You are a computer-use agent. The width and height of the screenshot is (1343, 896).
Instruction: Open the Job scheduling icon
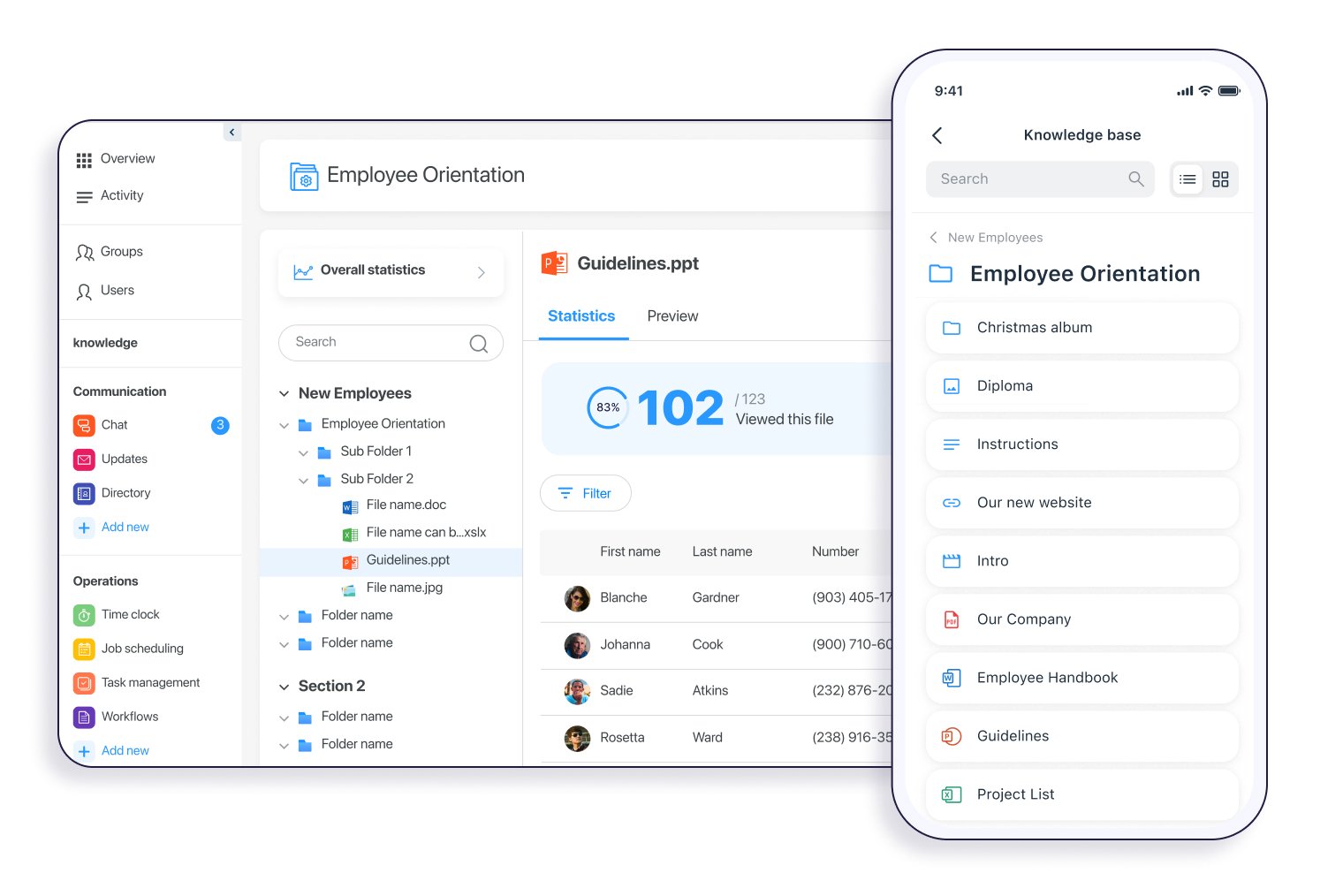point(84,649)
